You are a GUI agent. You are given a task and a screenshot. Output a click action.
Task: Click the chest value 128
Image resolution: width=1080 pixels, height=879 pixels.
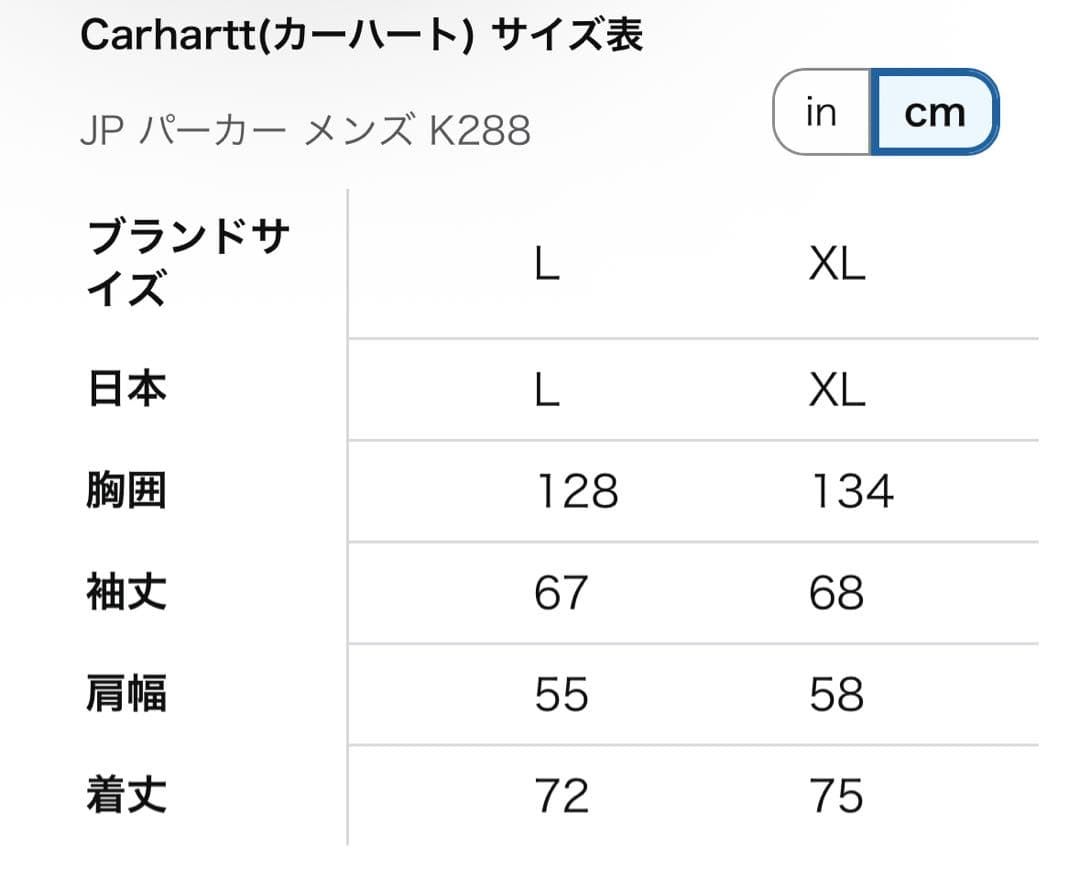pyautogui.click(x=577, y=491)
